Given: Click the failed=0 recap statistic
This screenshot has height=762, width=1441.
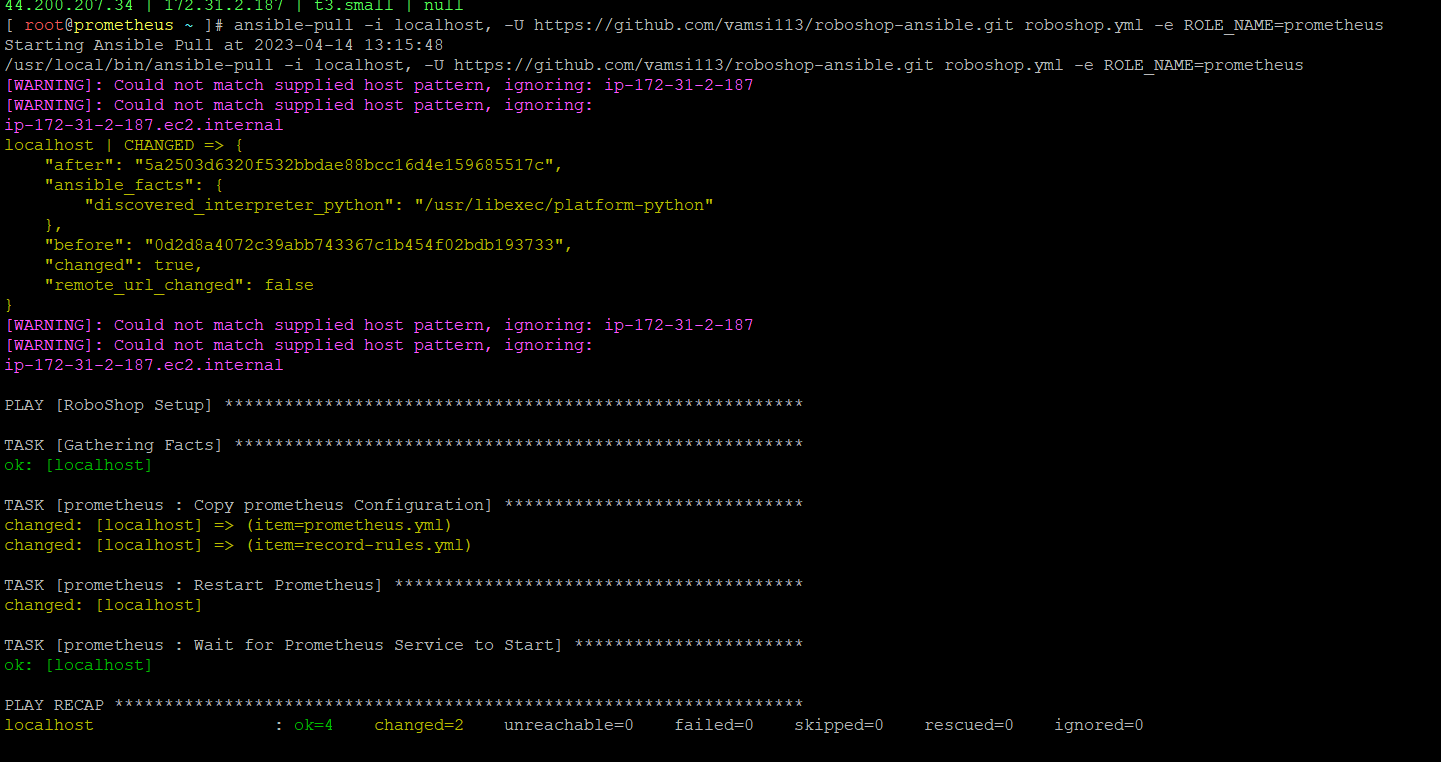Looking at the screenshot, I should pos(713,724).
